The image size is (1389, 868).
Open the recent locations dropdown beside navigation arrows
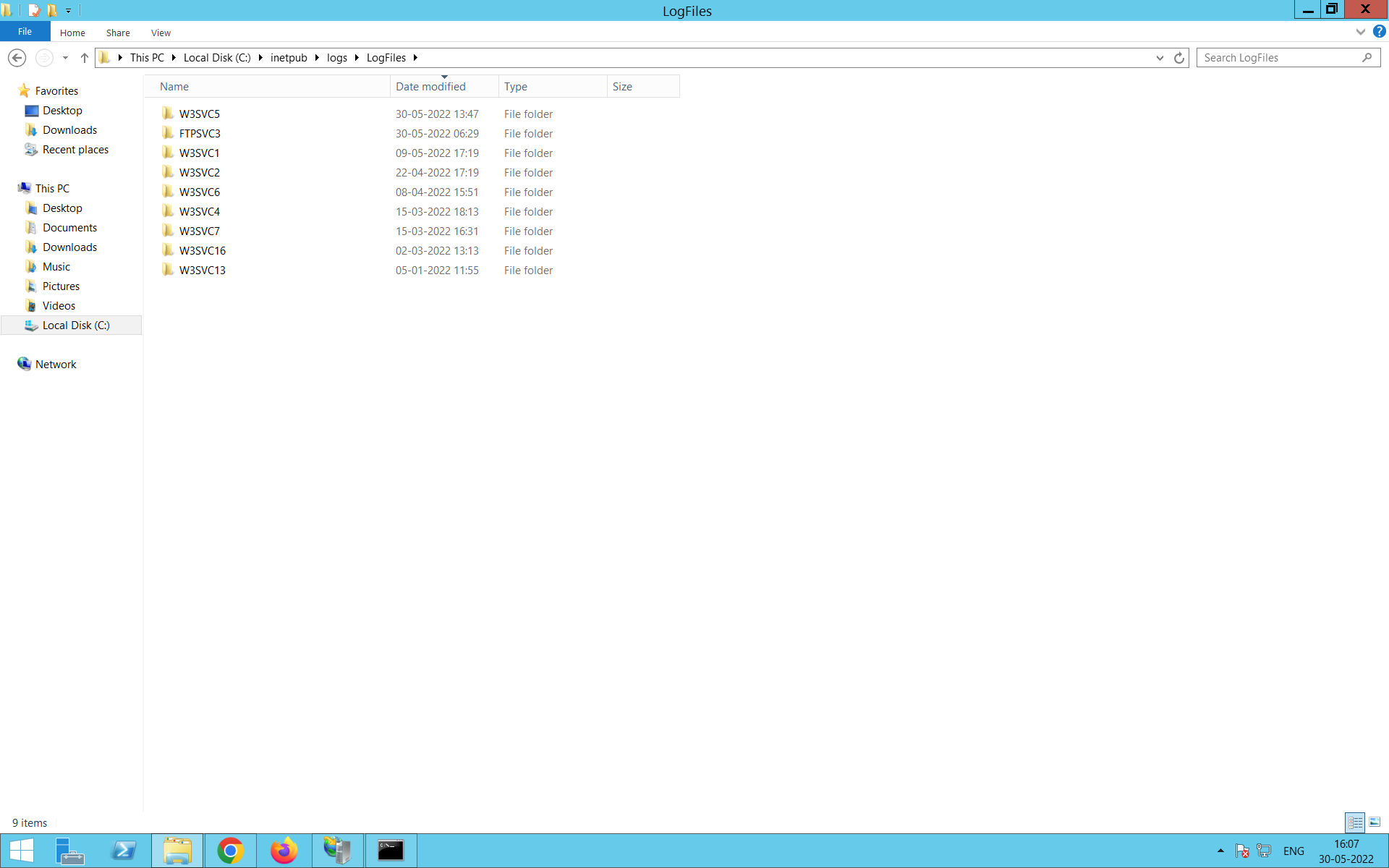tap(65, 58)
